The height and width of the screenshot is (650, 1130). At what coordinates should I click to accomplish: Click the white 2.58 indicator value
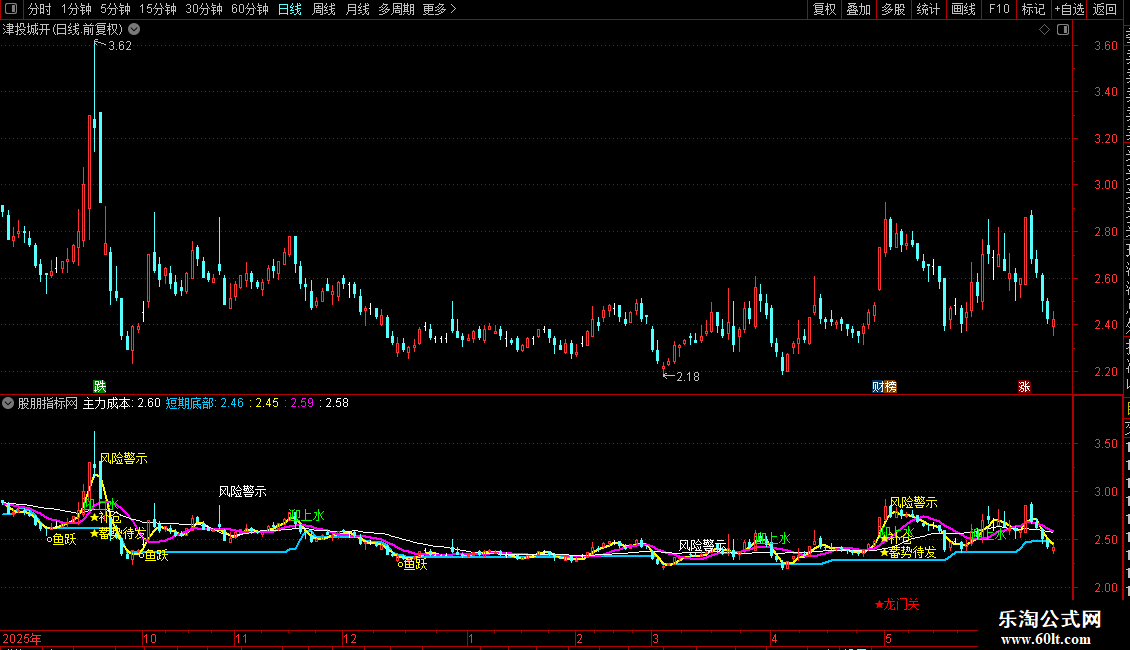pos(337,404)
